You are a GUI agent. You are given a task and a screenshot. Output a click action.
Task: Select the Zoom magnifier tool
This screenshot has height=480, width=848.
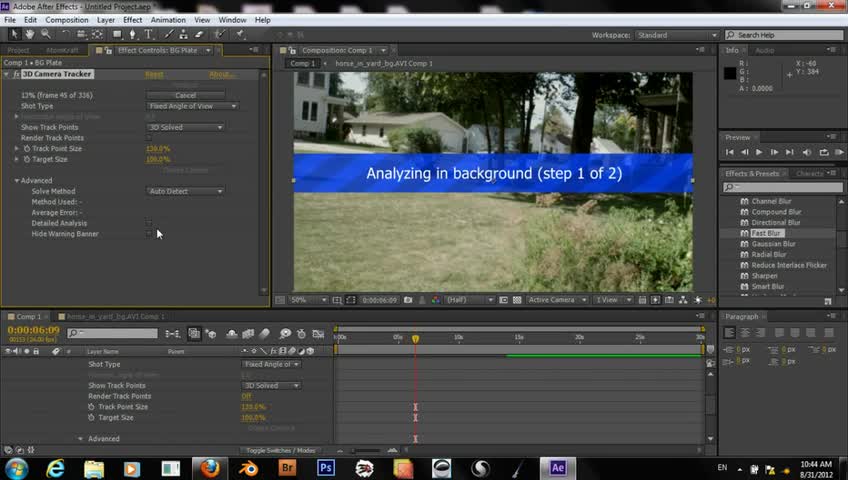click(46, 35)
